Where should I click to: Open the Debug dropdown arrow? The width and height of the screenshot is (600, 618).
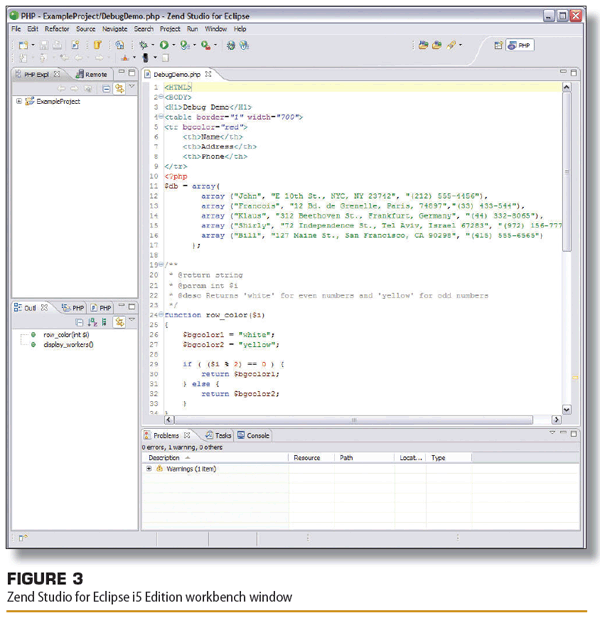click(153, 45)
